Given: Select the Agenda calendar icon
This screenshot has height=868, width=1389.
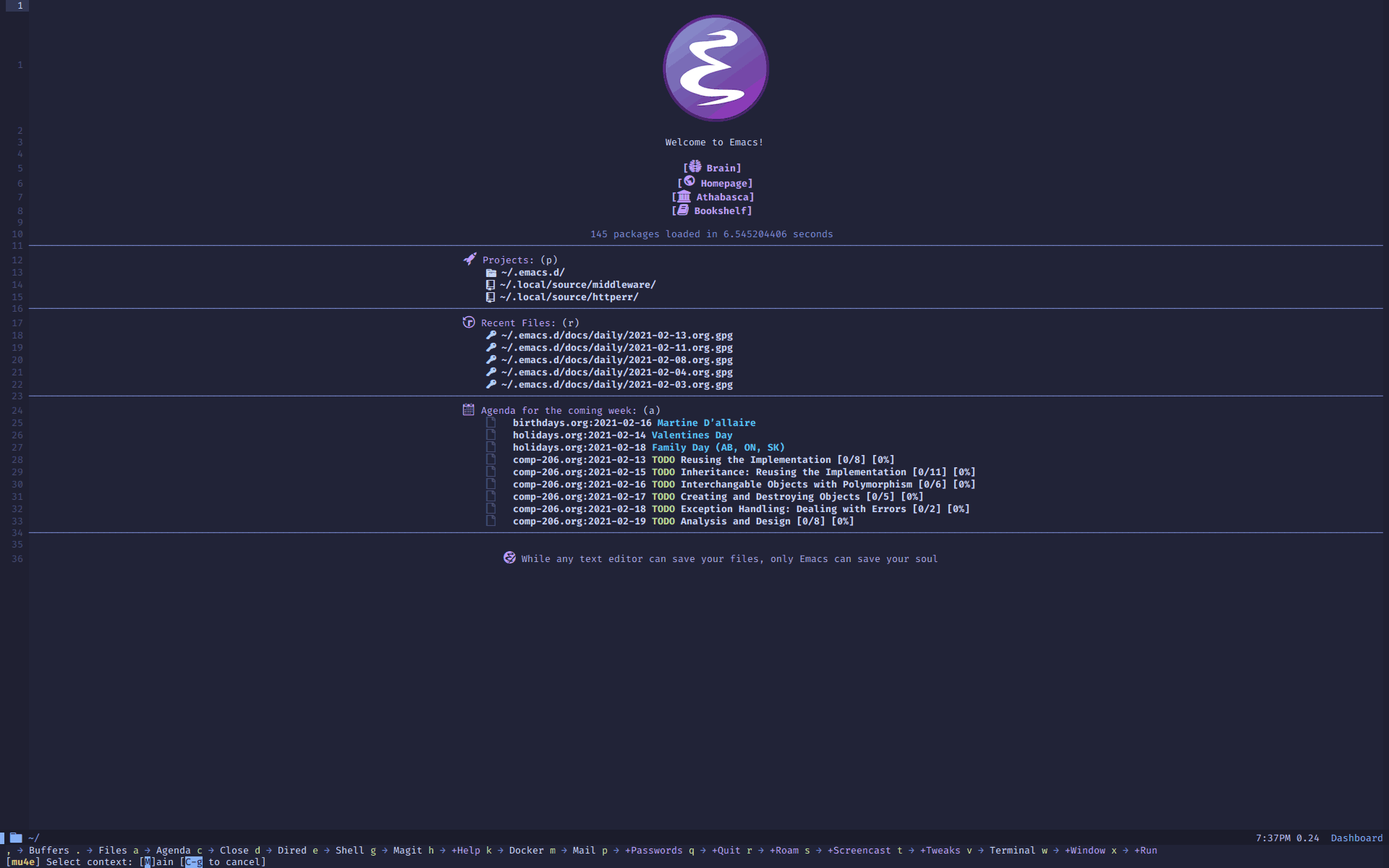Looking at the screenshot, I should (x=467, y=410).
